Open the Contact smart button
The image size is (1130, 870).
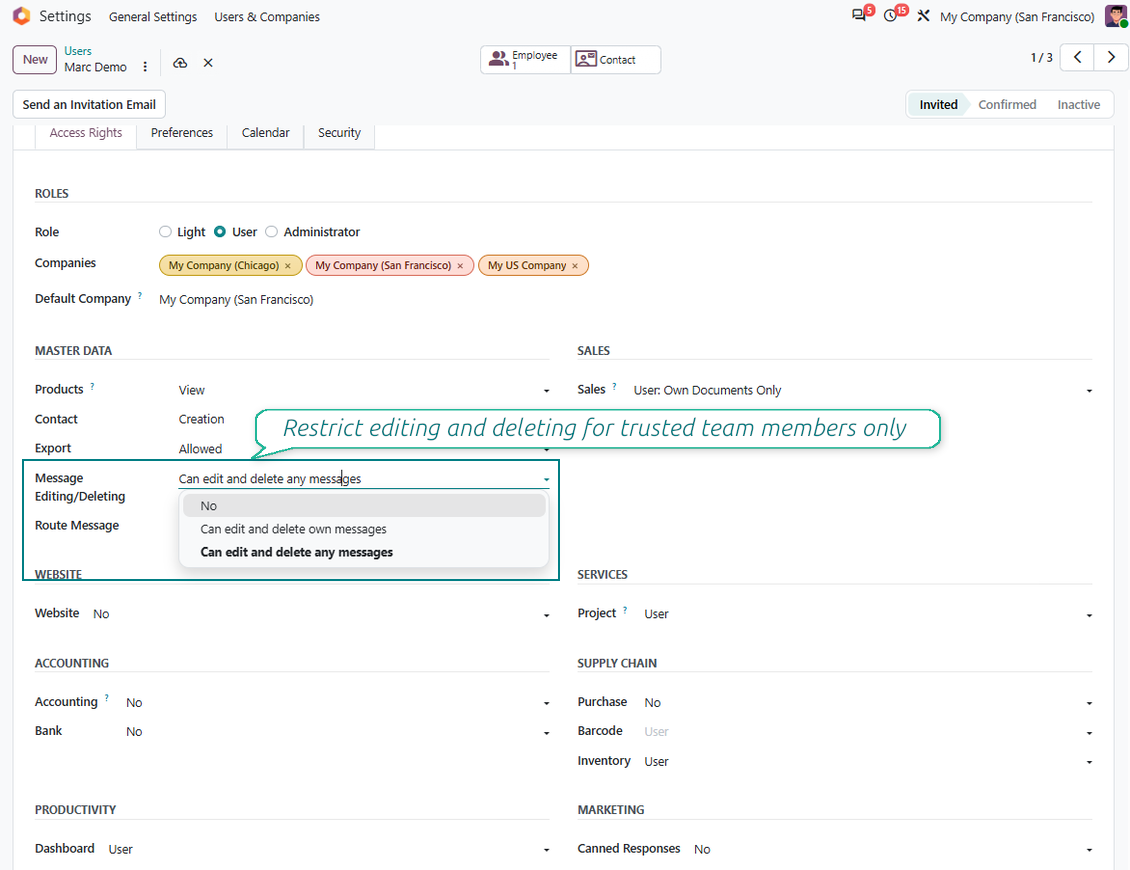615,60
